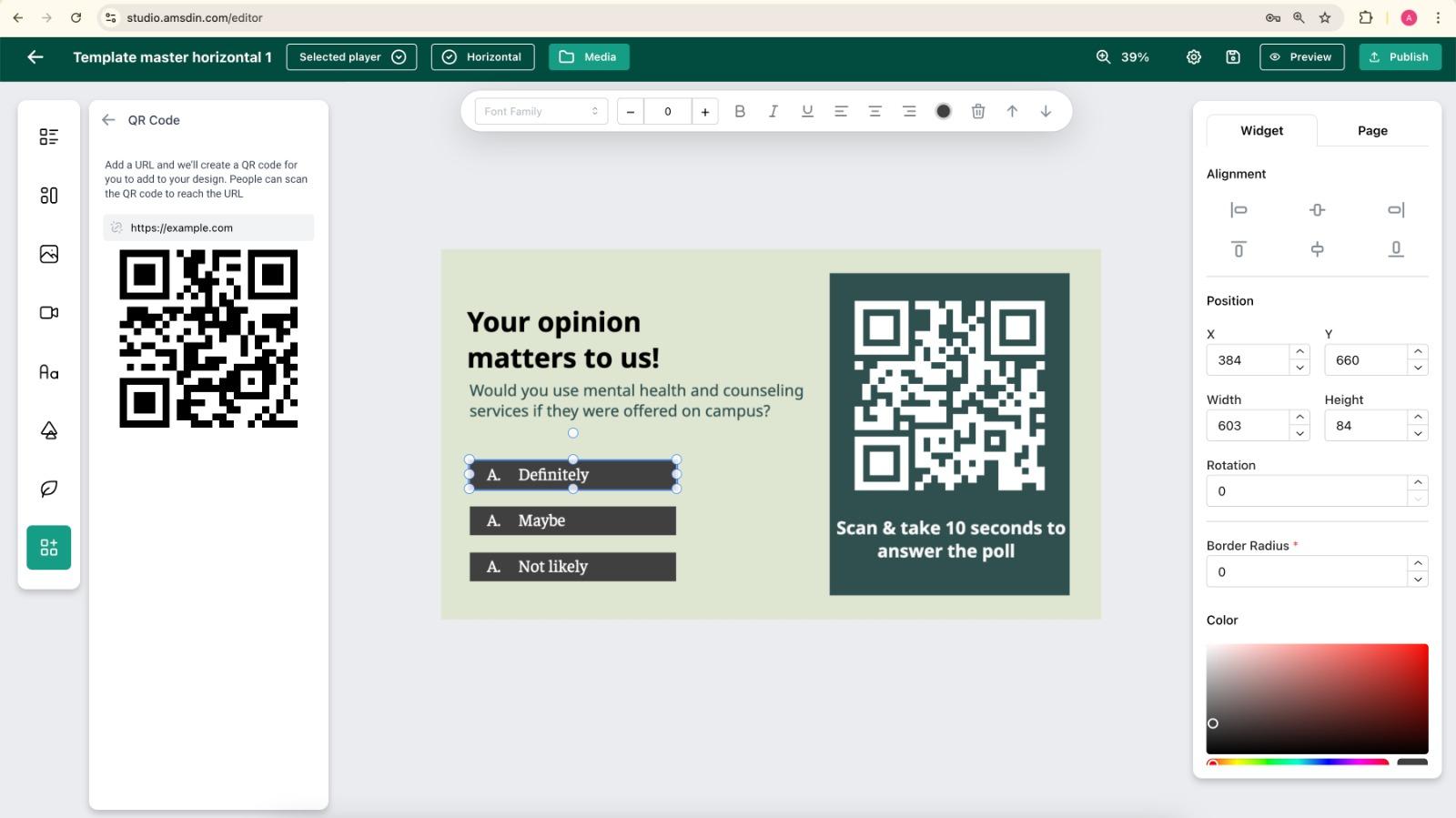Bookmark this page with star icon
The image size is (1456, 818).
pyautogui.click(x=1325, y=17)
